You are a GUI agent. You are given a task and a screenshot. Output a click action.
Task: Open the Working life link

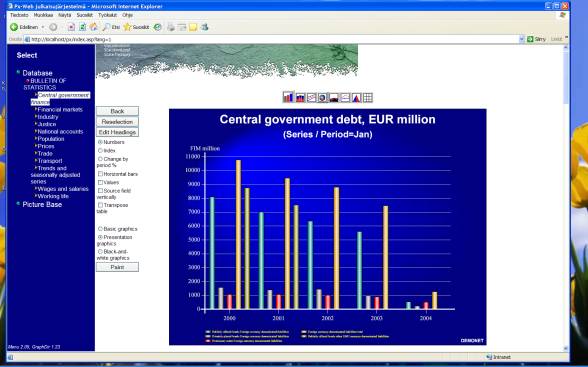click(x=53, y=196)
